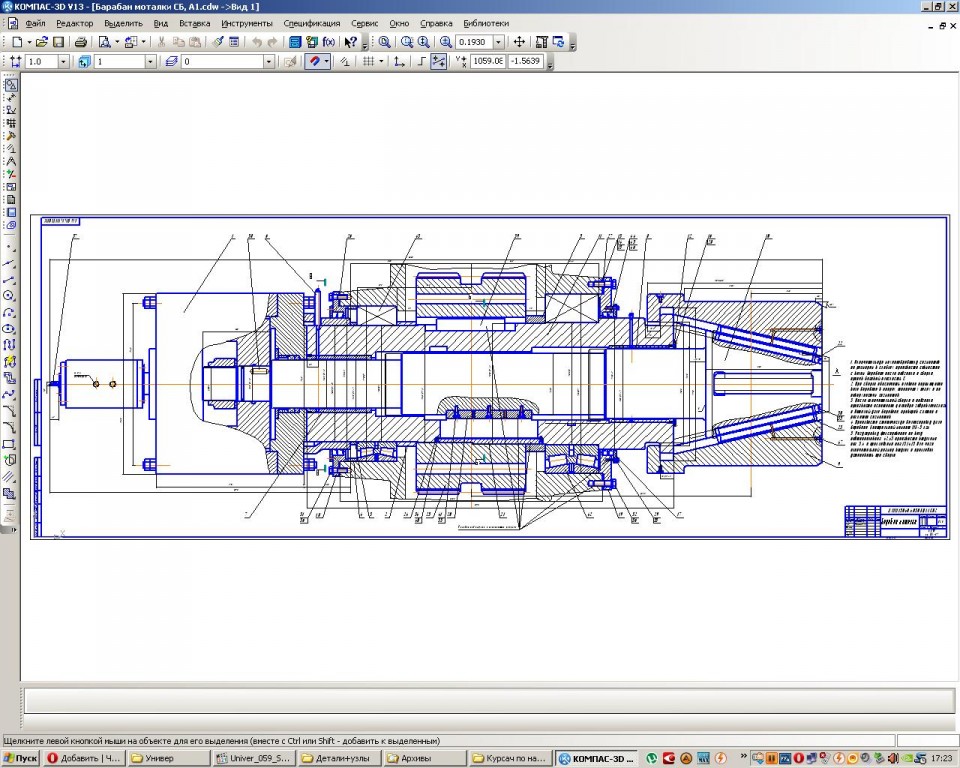Click the X coordinate field -1.5639
Image resolution: width=960 pixels, height=768 pixels.
525,61
